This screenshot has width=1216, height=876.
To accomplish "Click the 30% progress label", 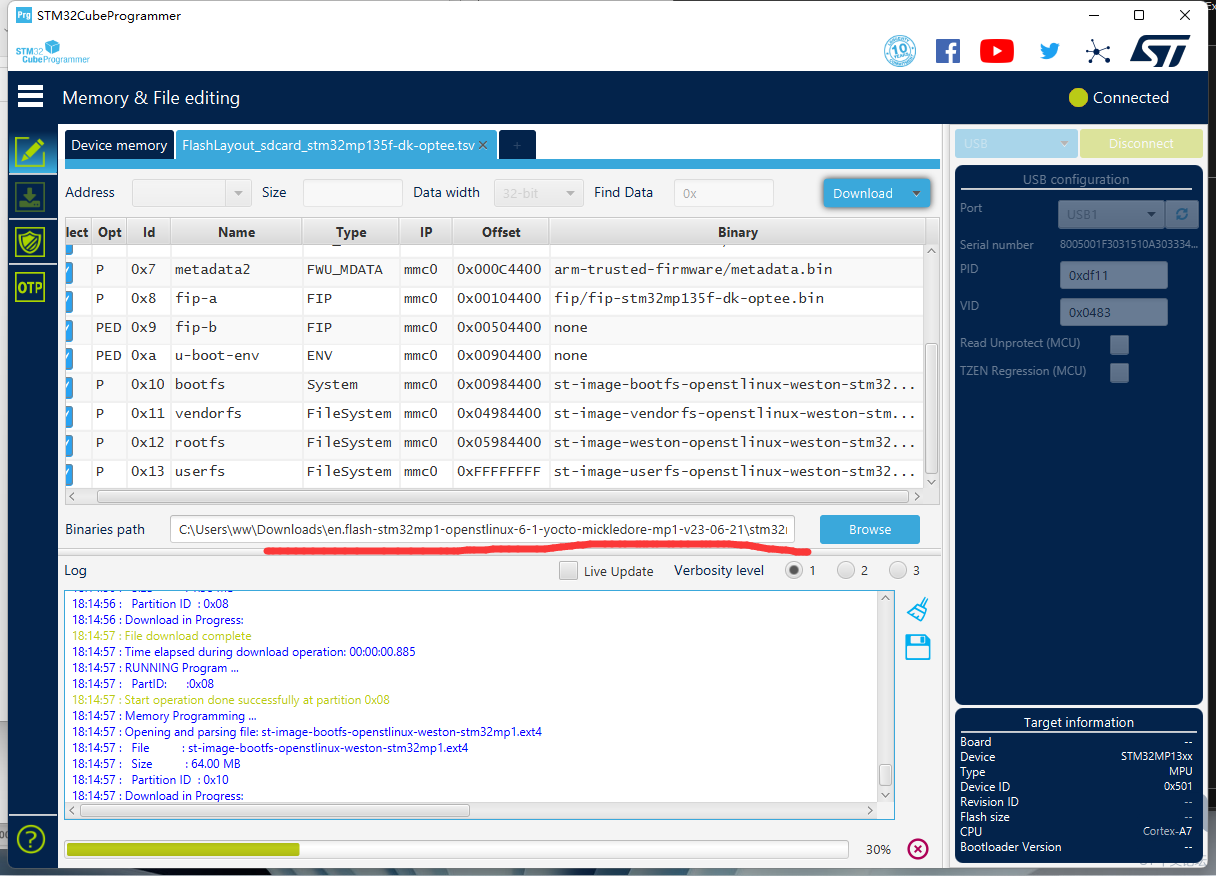I will click(878, 849).
